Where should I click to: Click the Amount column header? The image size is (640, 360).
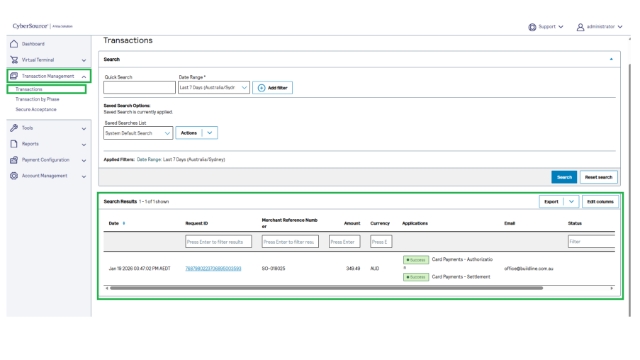tap(352, 223)
